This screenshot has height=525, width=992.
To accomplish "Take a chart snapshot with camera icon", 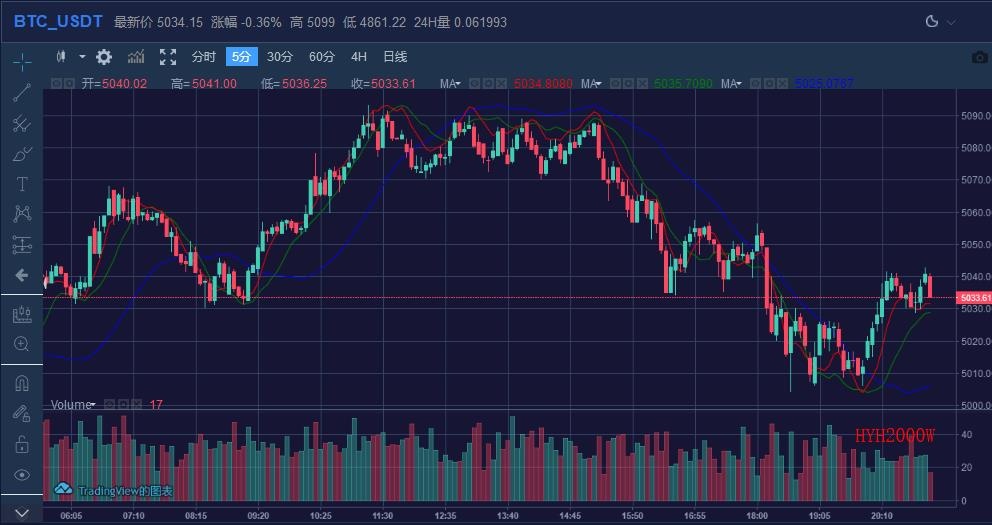I will click(x=980, y=57).
